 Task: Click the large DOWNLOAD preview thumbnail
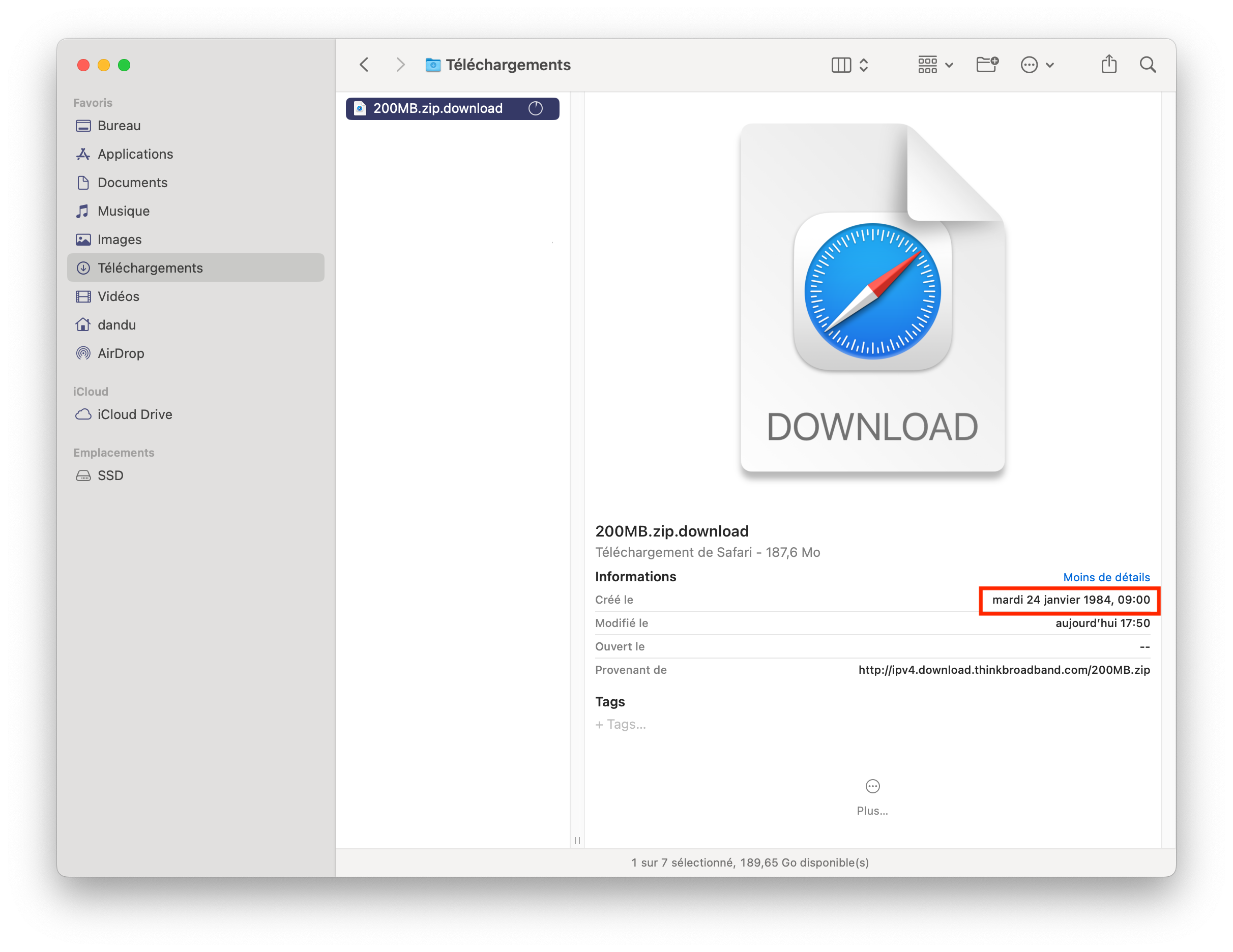coord(872,298)
